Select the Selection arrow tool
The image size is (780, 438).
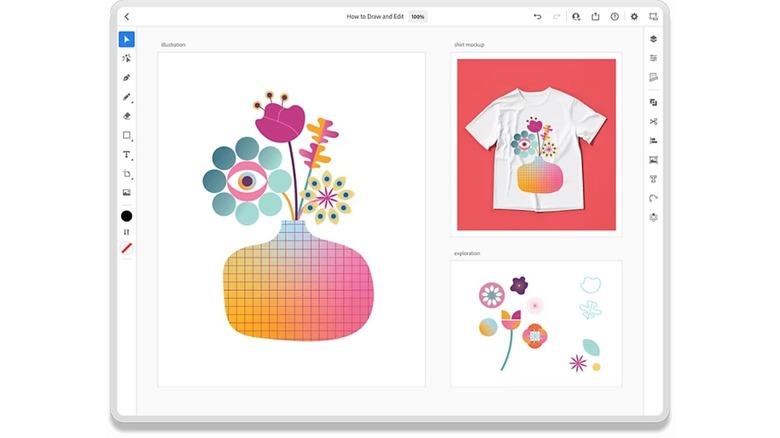click(x=126, y=40)
